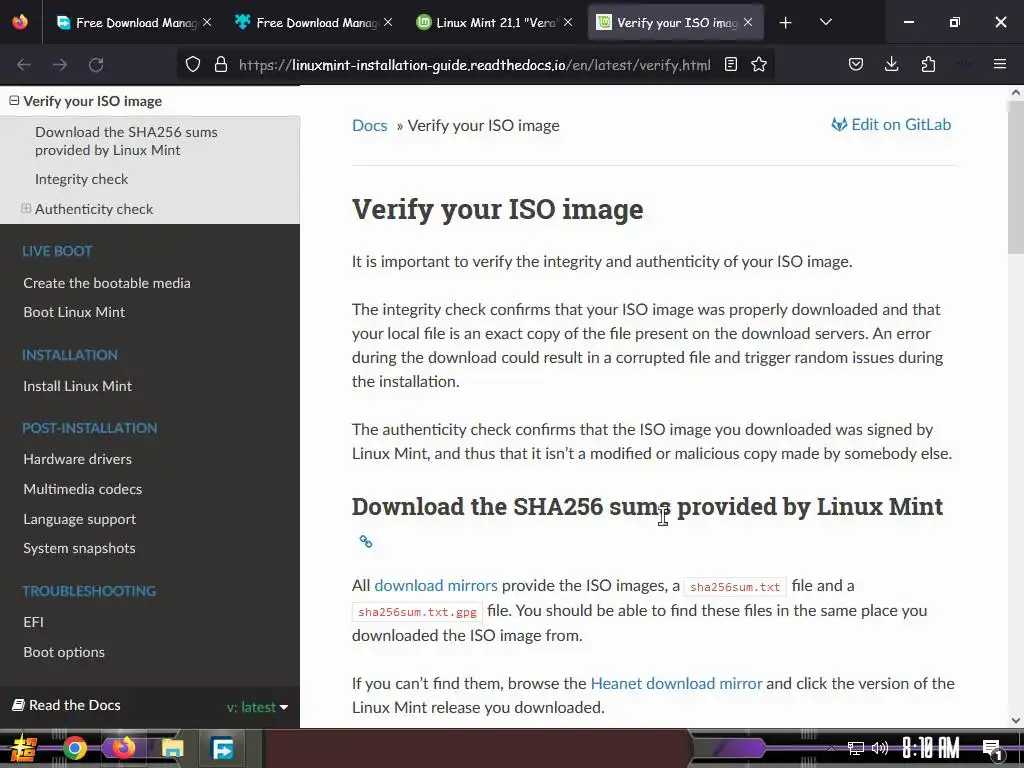Close the second Free Download Manager tab
The height and width of the screenshot is (768, 1024).
(388, 22)
